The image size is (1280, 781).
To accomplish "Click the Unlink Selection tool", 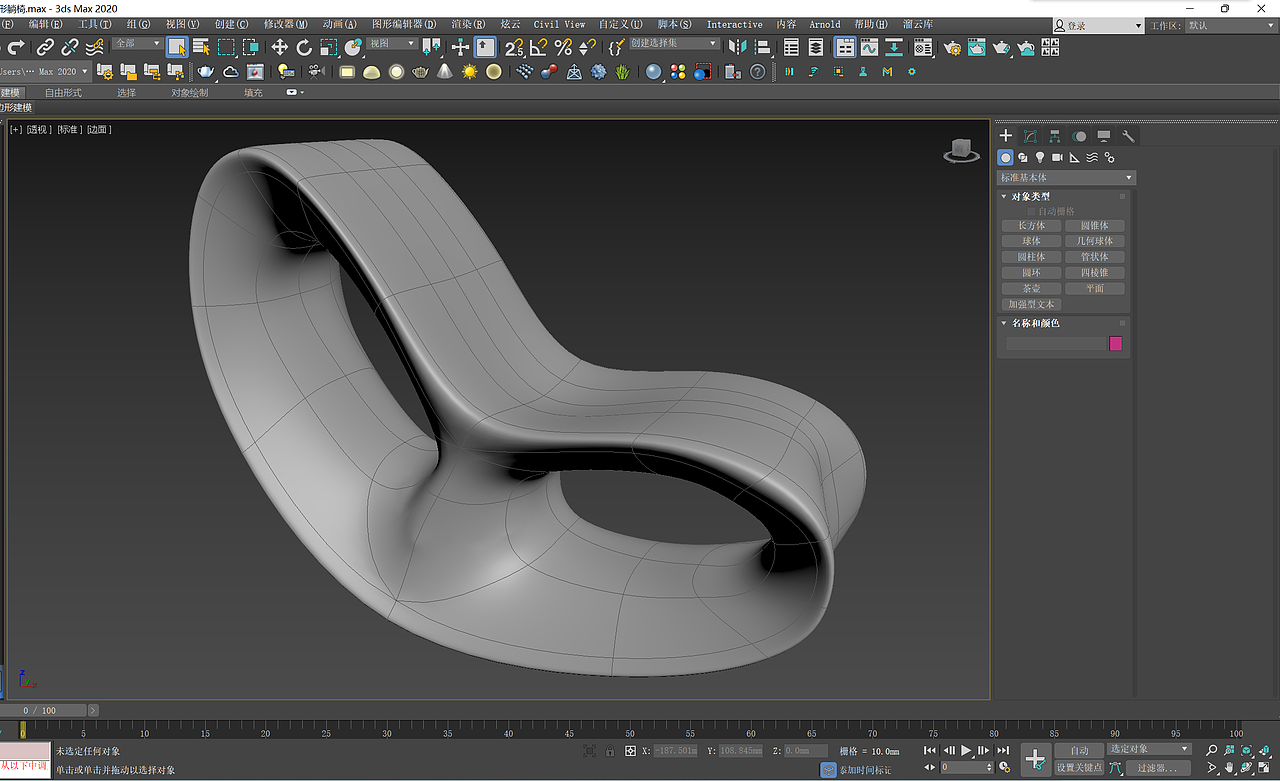I will click(70, 47).
